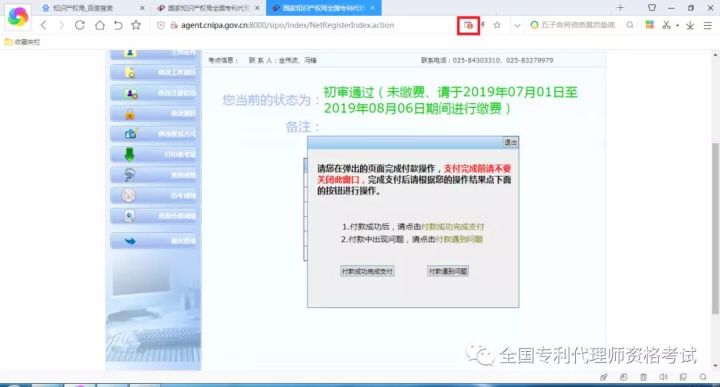Screen dimensions: 720x387
Task: Click the restore closed tab undo icon
Action: (x=118, y=25)
